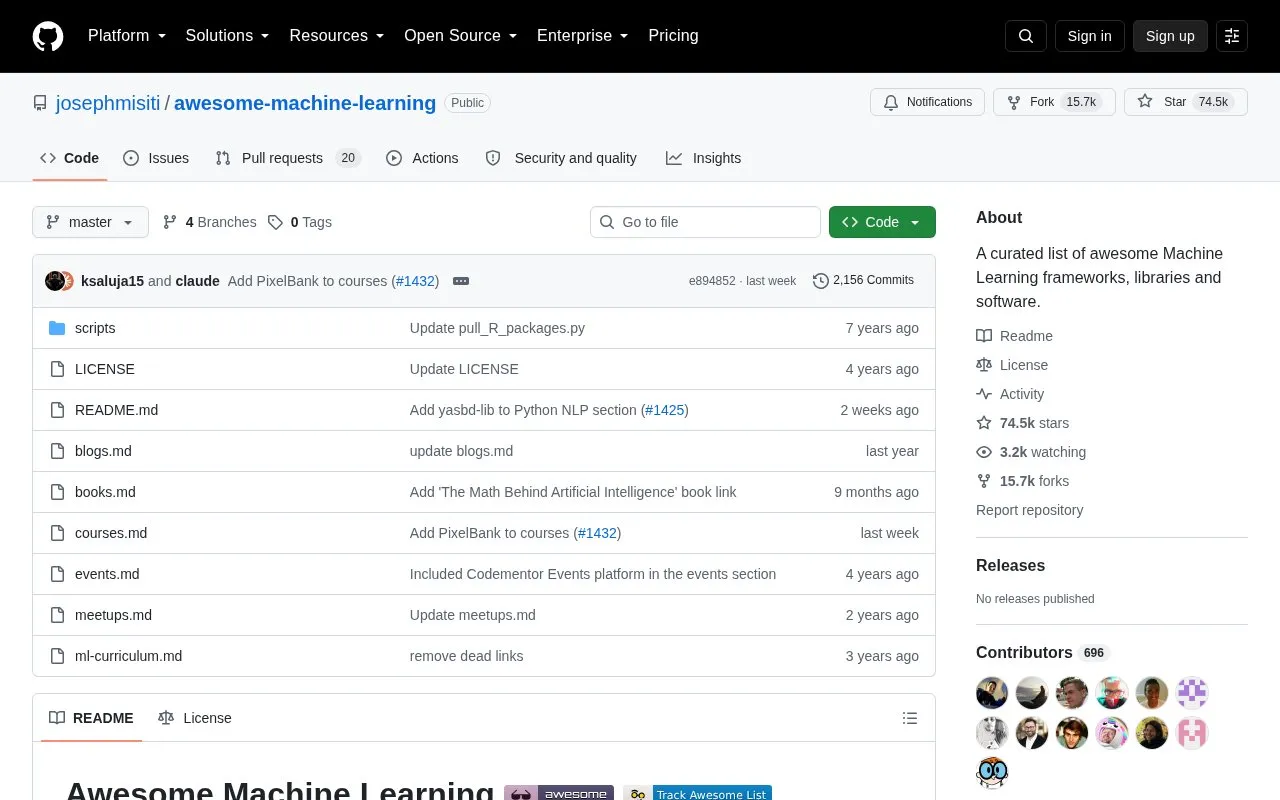Expand the Open Source menu

coord(461,36)
